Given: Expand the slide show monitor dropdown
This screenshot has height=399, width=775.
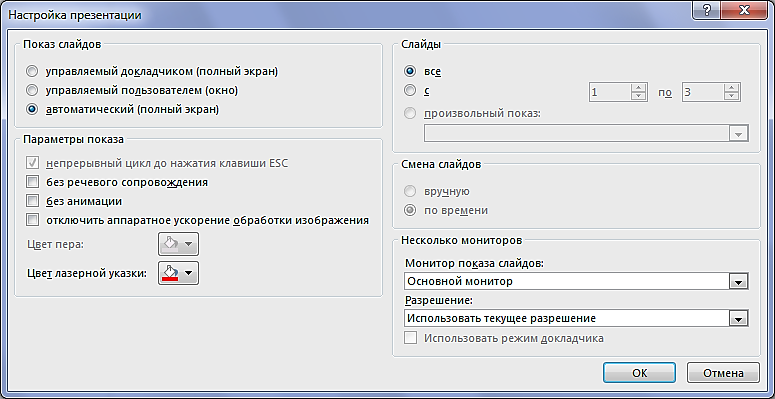Looking at the screenshot, I should [739, 282].
